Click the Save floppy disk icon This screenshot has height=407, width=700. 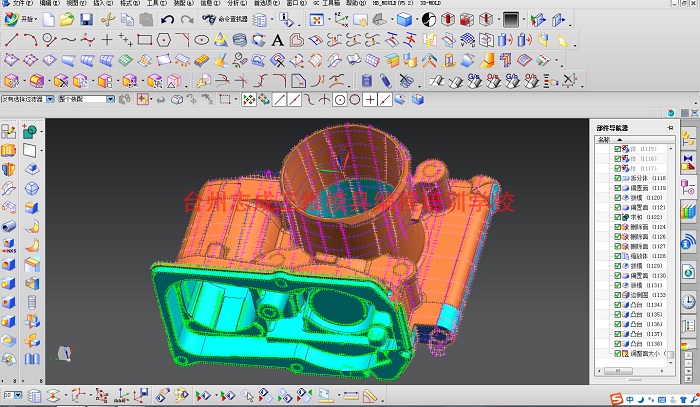[x=86, y=20]
